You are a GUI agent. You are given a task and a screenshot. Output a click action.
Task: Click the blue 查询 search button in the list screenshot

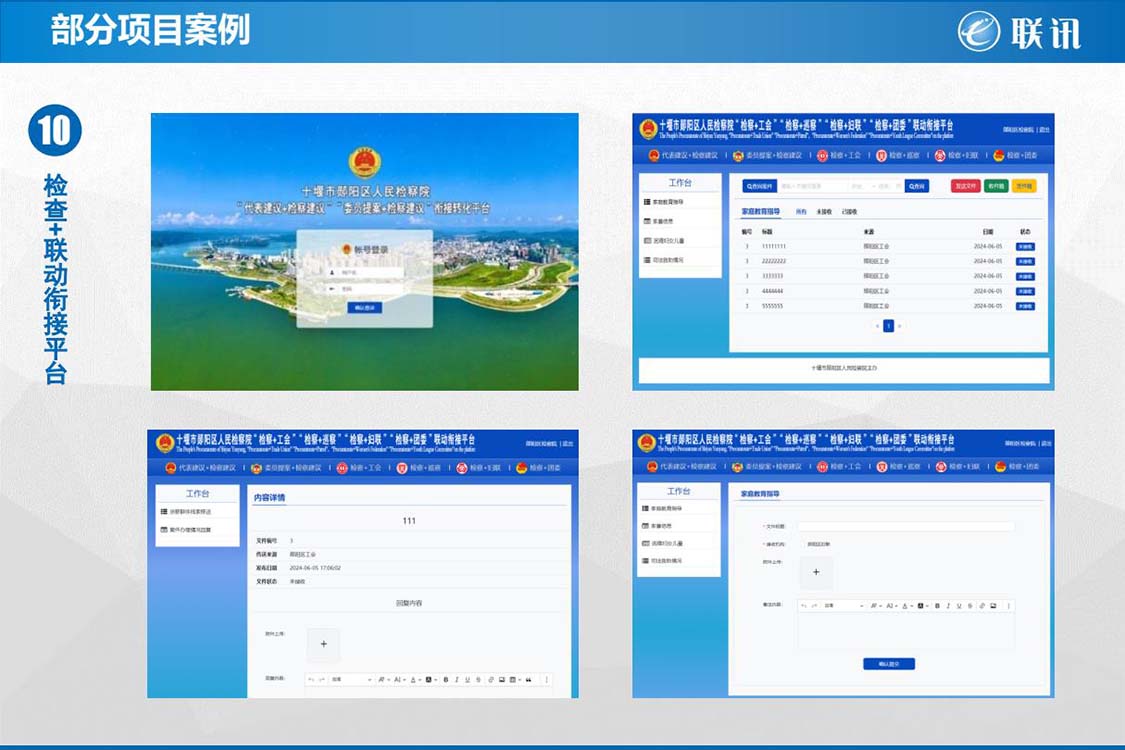[917, 186]
